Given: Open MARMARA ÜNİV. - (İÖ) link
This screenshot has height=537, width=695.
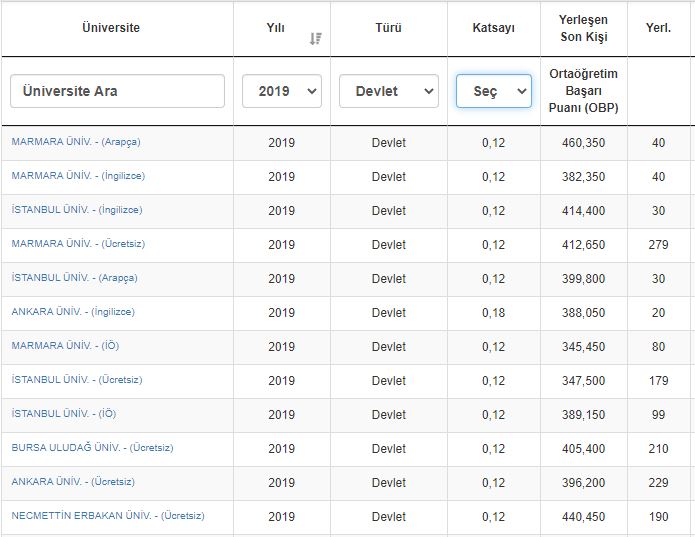Looking at the screenshot, I should click(x=65, y=346).
